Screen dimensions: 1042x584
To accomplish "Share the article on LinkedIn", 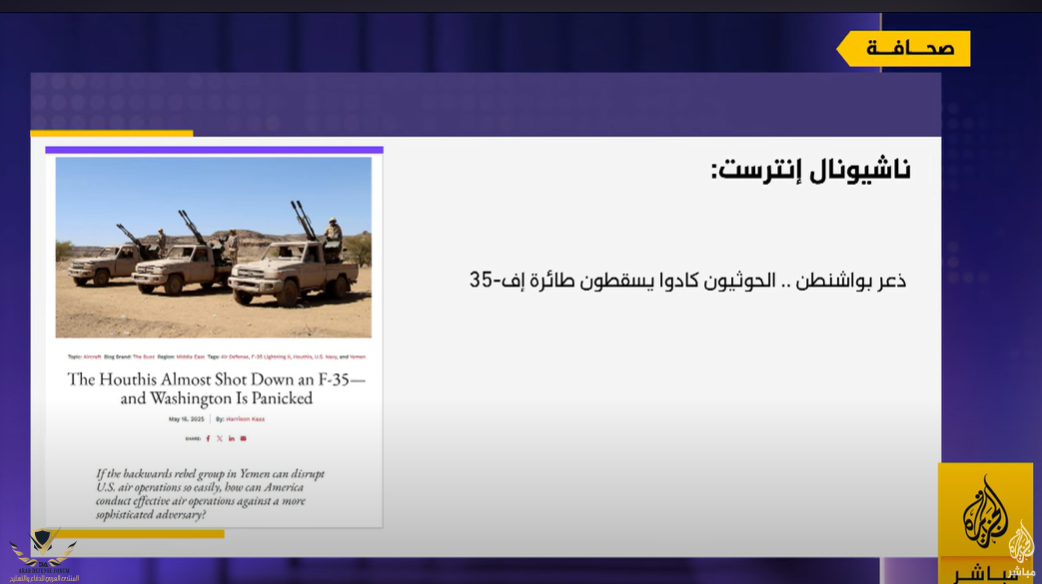I will (x=231, y=438).
